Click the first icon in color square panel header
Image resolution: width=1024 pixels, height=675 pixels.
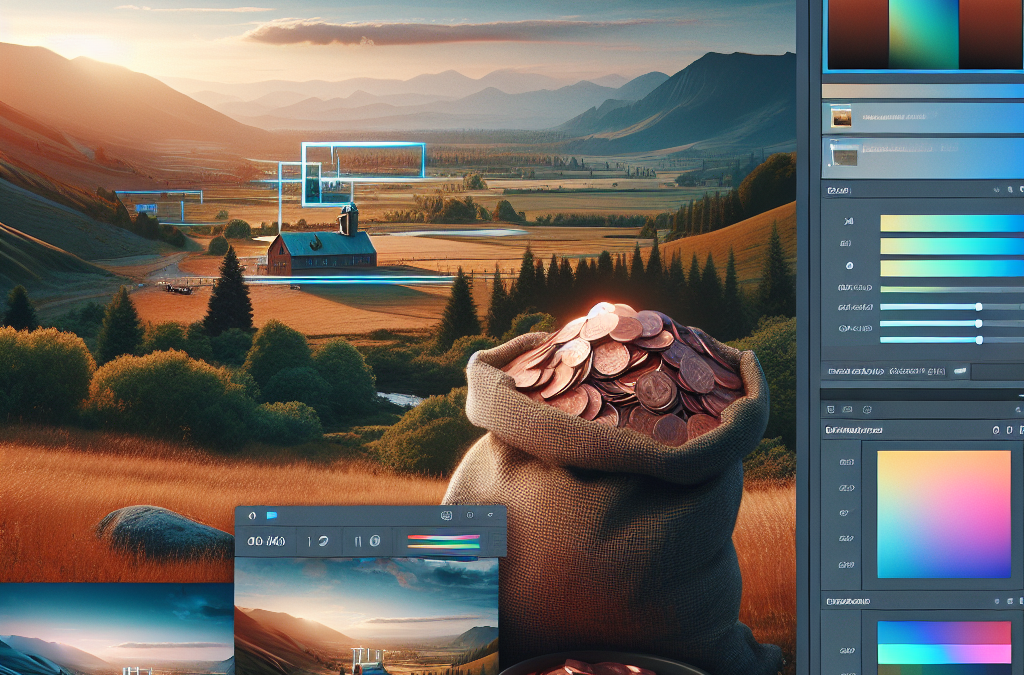click(x=996, y=430)
